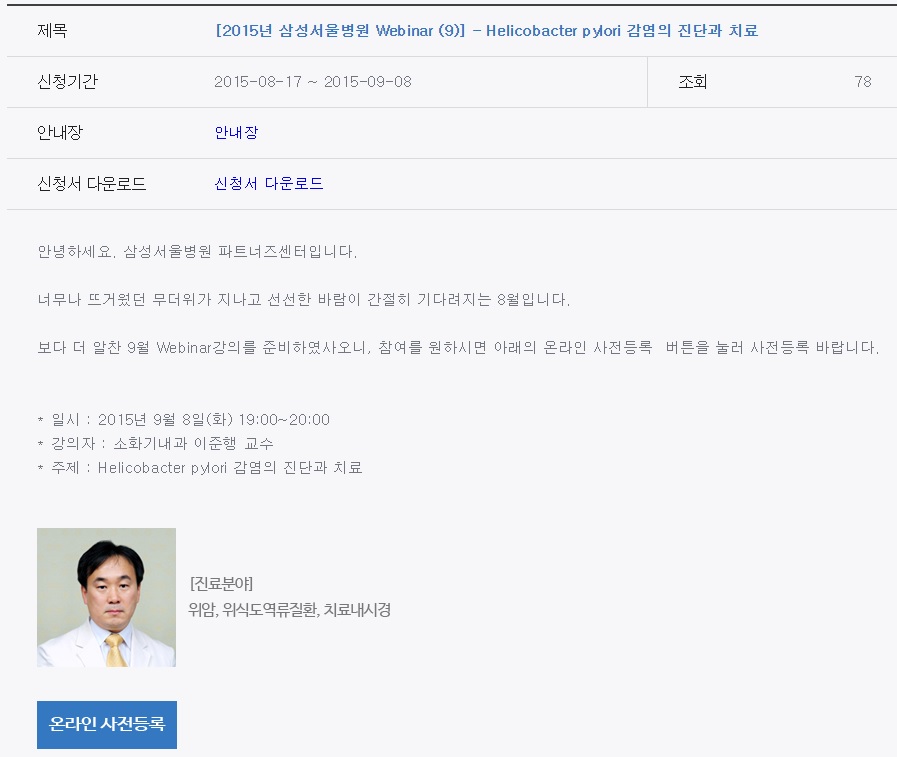Click the 주제 line about Helicobacter pylori

click(x=200, y=467)
